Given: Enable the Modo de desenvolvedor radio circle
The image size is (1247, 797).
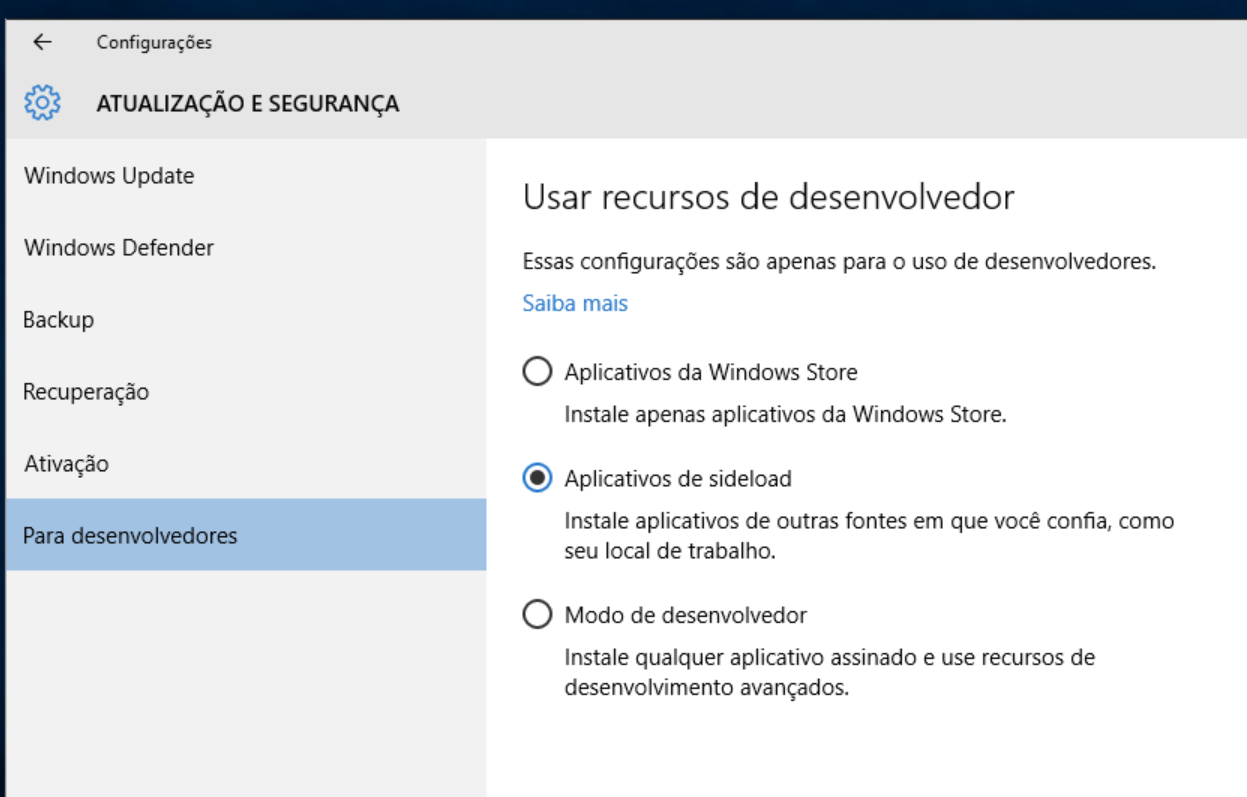Looking at the screenshot, I should [x=537, y=614].
